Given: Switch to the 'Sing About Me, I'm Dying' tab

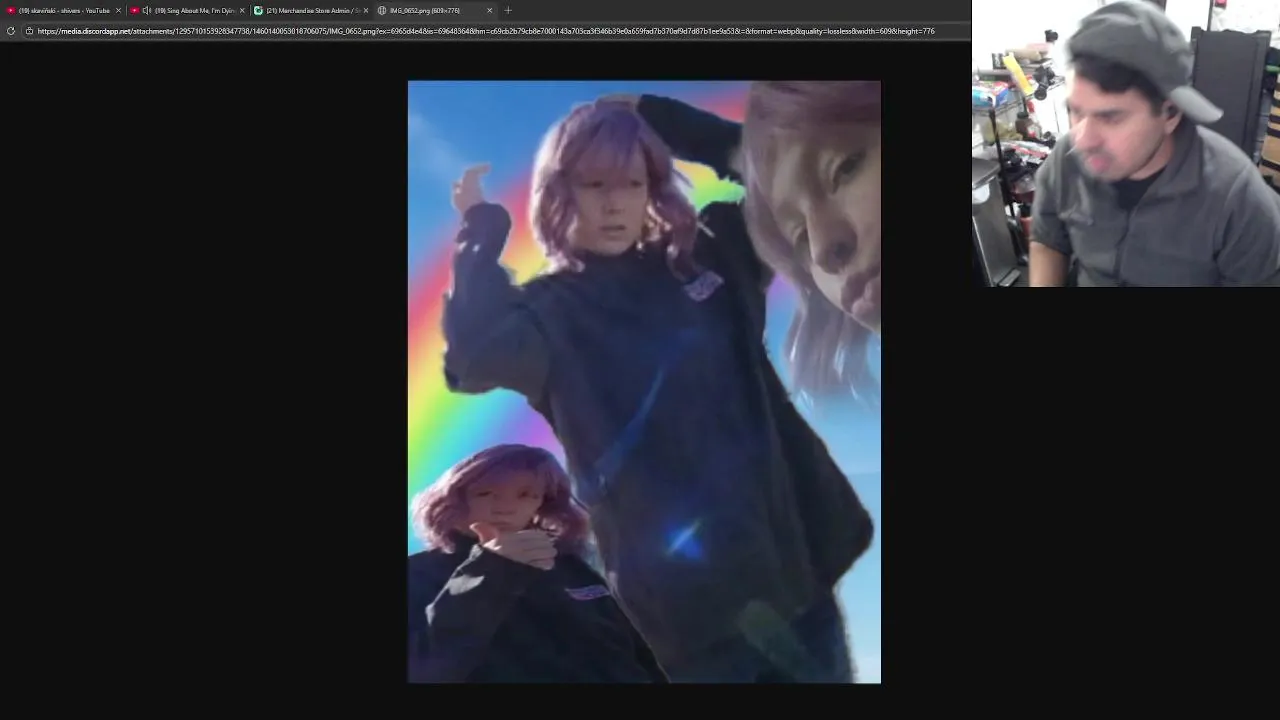Looking at the screenshot, I should coord(188,10).
